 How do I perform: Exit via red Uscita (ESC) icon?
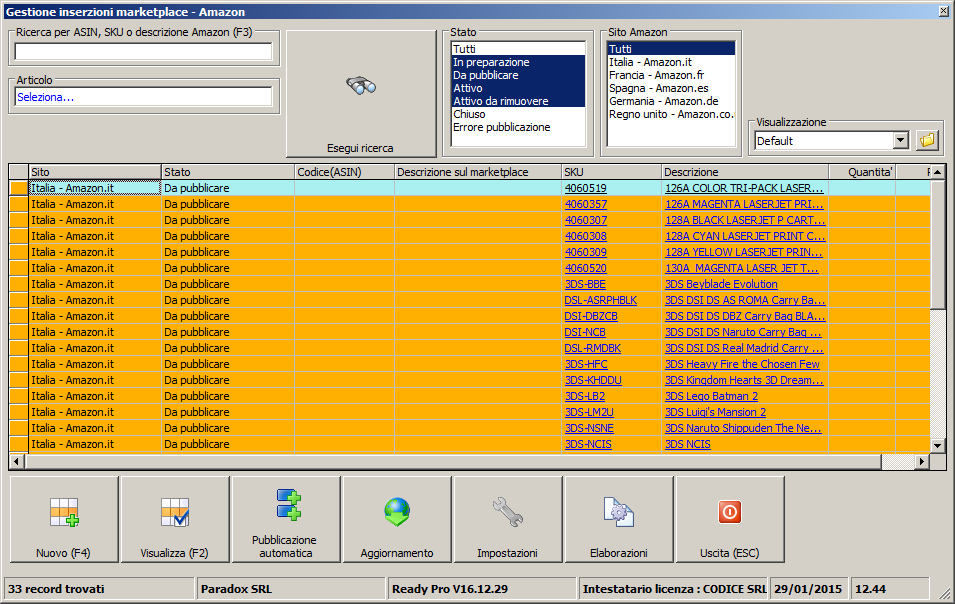(x=730, y=513)
